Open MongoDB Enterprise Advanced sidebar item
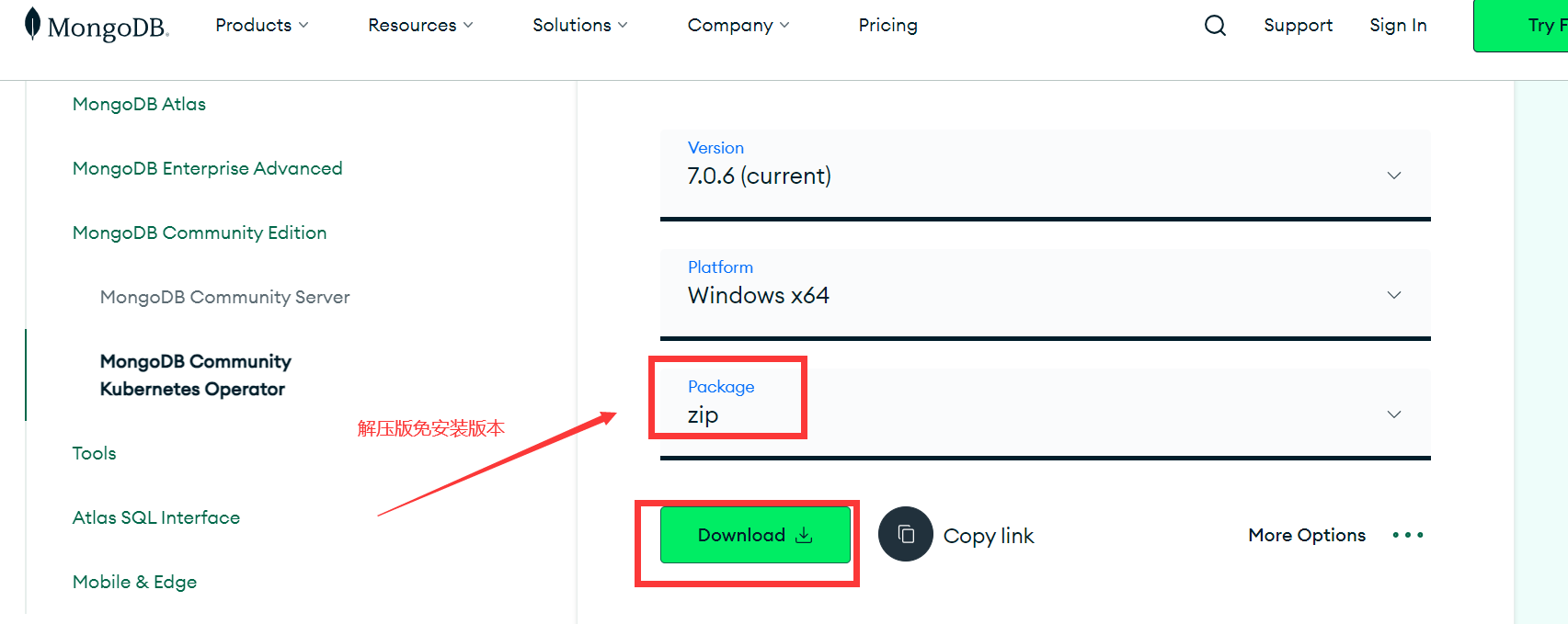1568x624 pixels. [x=207, y=168]
